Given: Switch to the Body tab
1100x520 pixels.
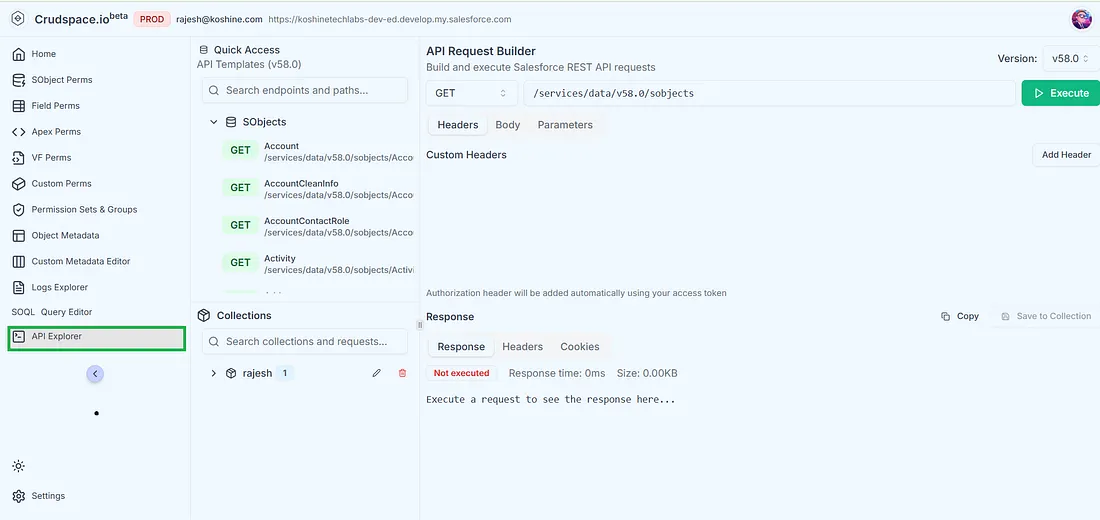Looking at the screenshot, I should tap(507, 125).
